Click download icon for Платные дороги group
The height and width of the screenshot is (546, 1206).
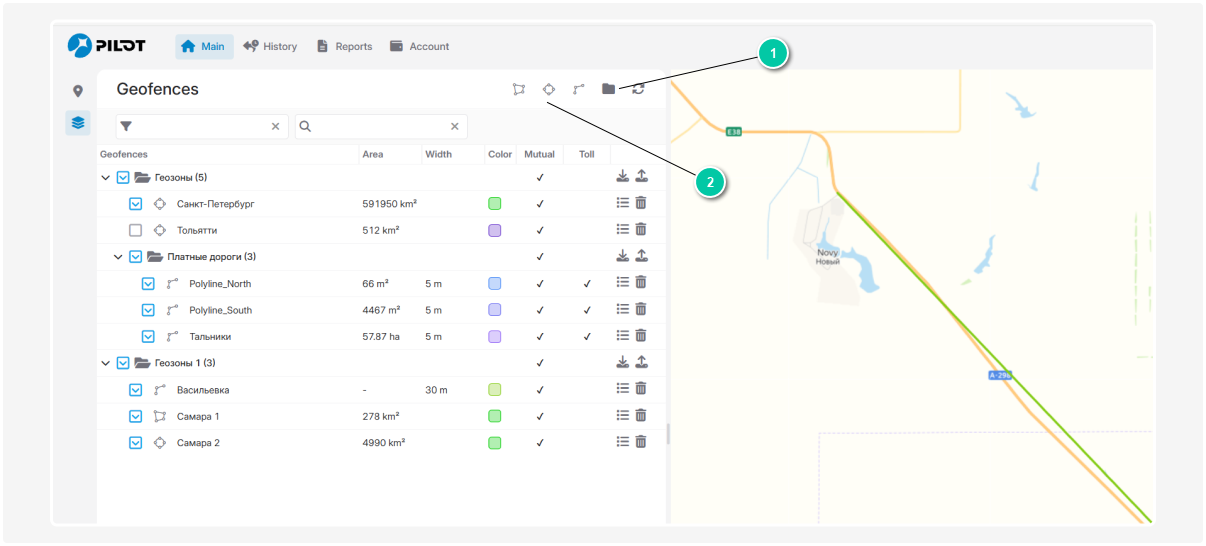pos(623,256)
